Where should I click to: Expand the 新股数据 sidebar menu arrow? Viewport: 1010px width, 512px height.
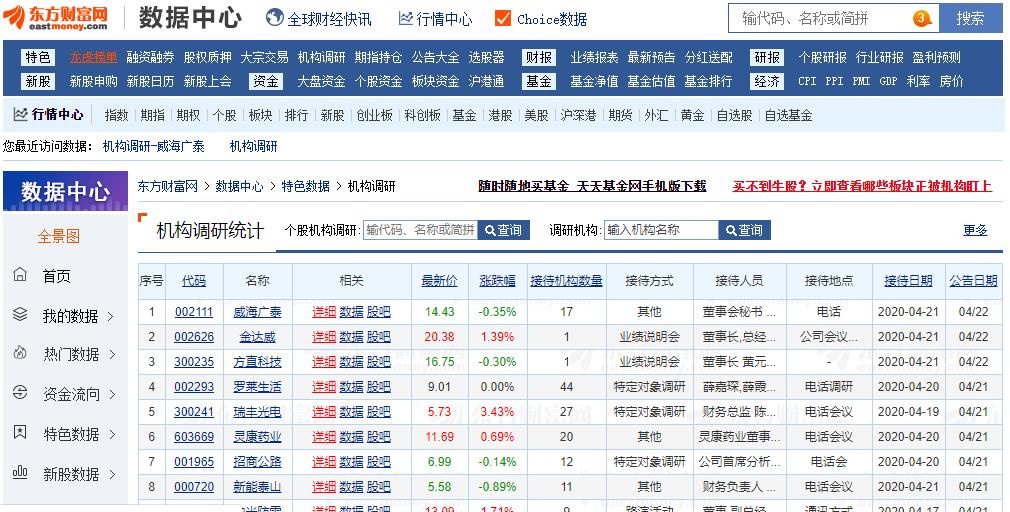tap(113, 475)
